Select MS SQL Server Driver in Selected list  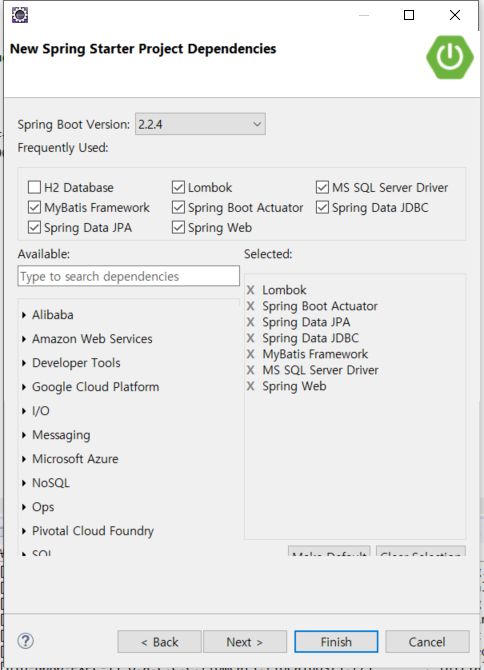320,370
